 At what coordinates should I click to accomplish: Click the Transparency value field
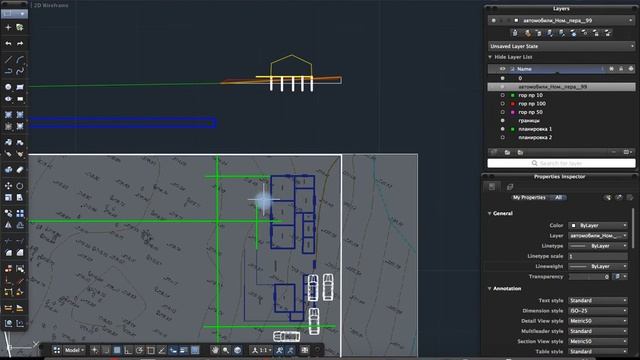point(590,277)
